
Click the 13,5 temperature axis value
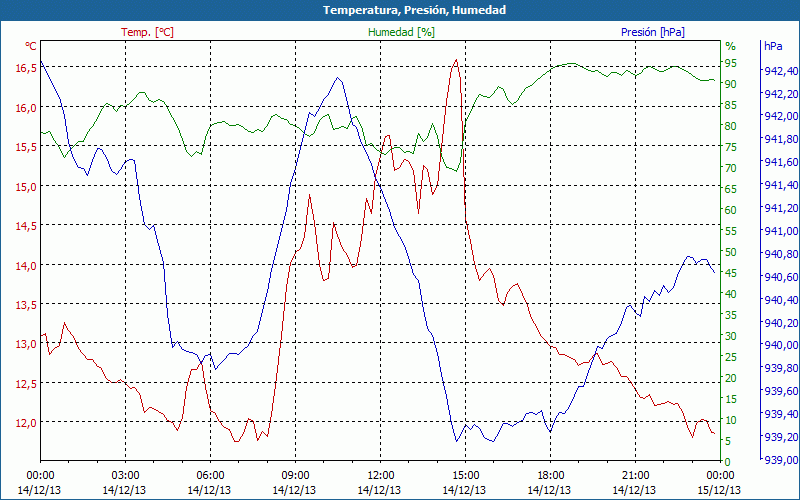(26, 305)
